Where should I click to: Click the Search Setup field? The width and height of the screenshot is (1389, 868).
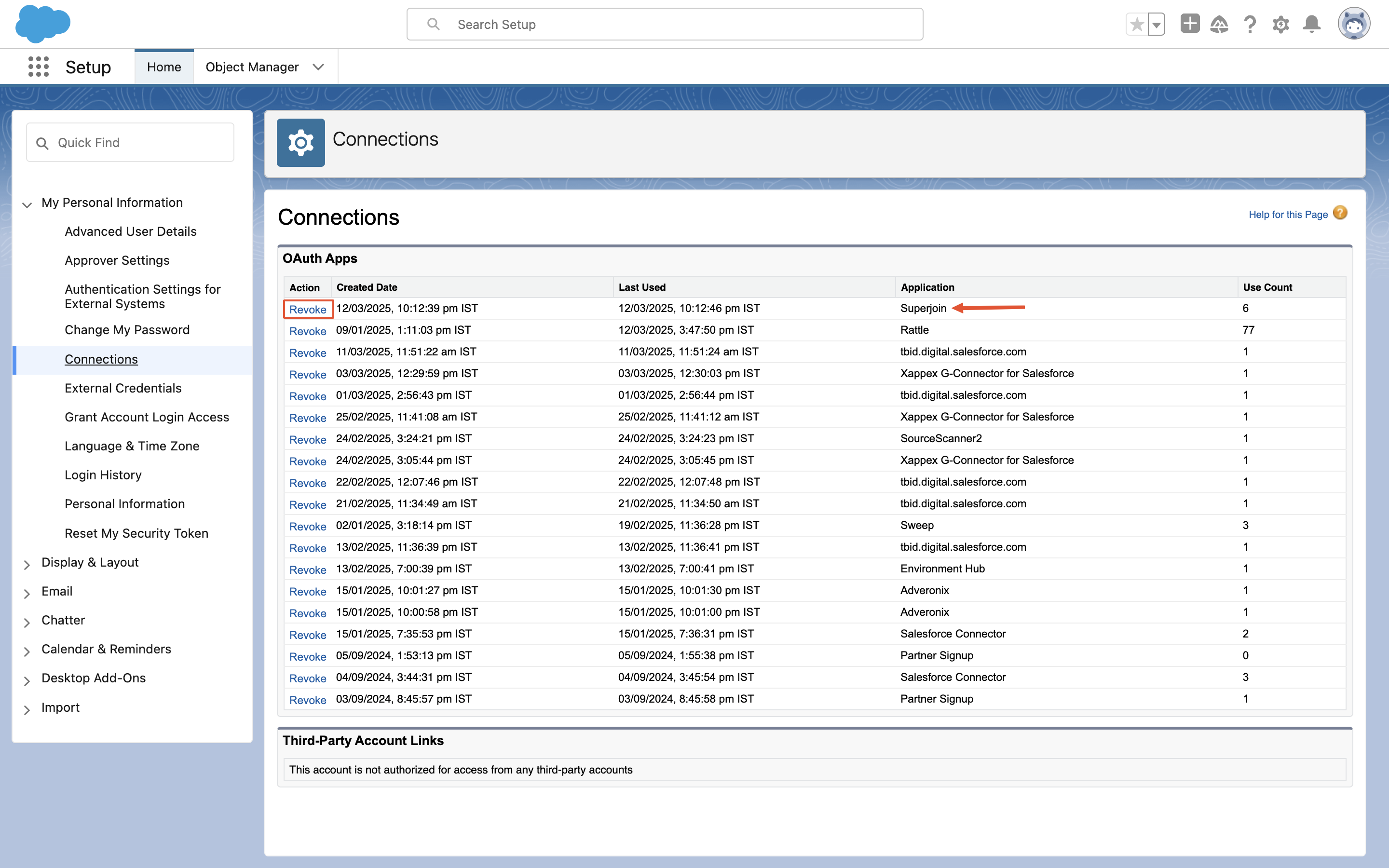665,24
